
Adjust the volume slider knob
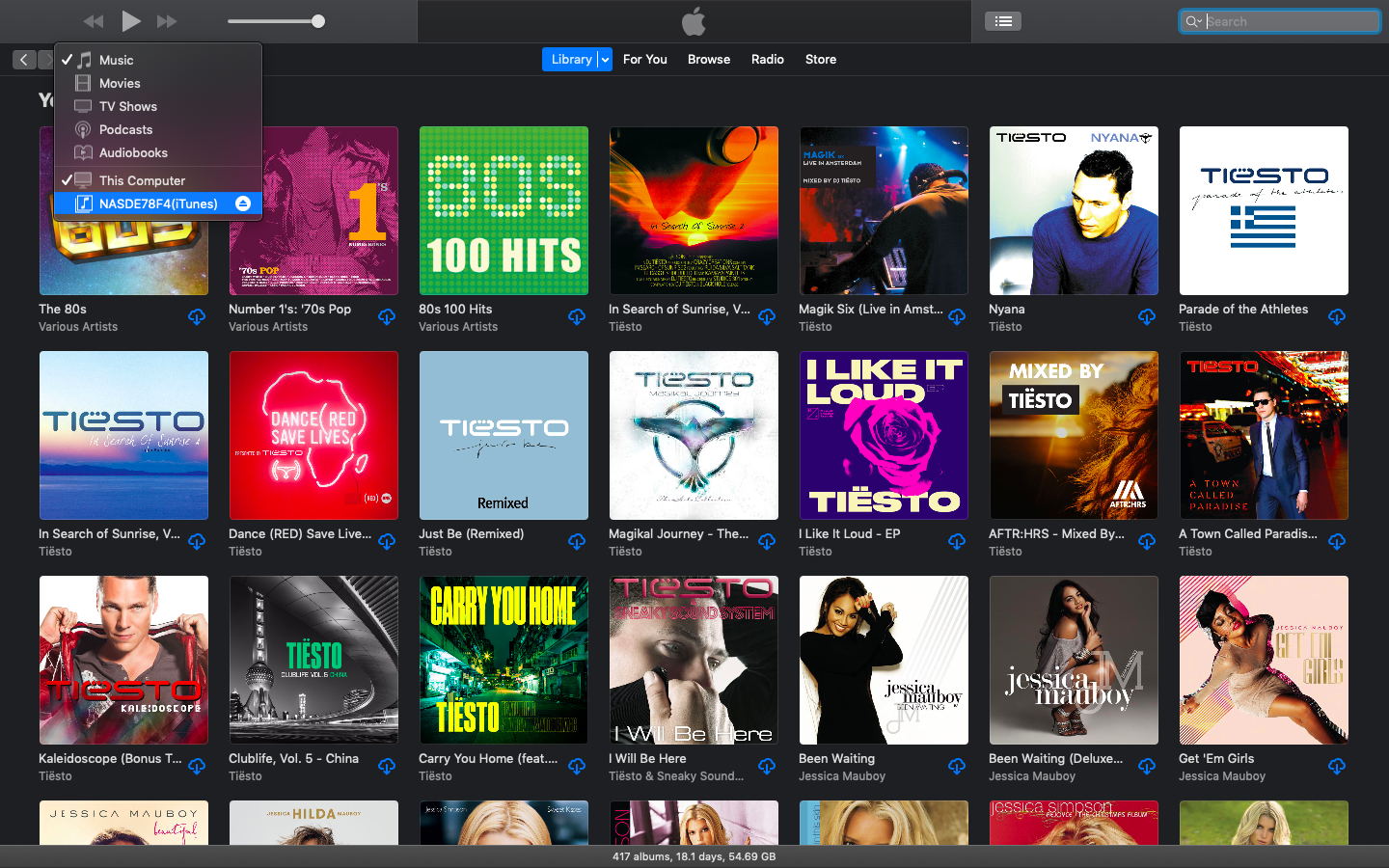tap(318, 21)
